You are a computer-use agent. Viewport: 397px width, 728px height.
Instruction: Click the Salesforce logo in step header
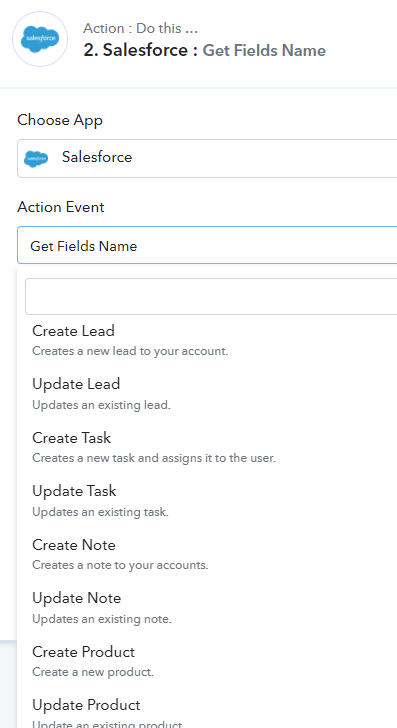pos(40,39)
